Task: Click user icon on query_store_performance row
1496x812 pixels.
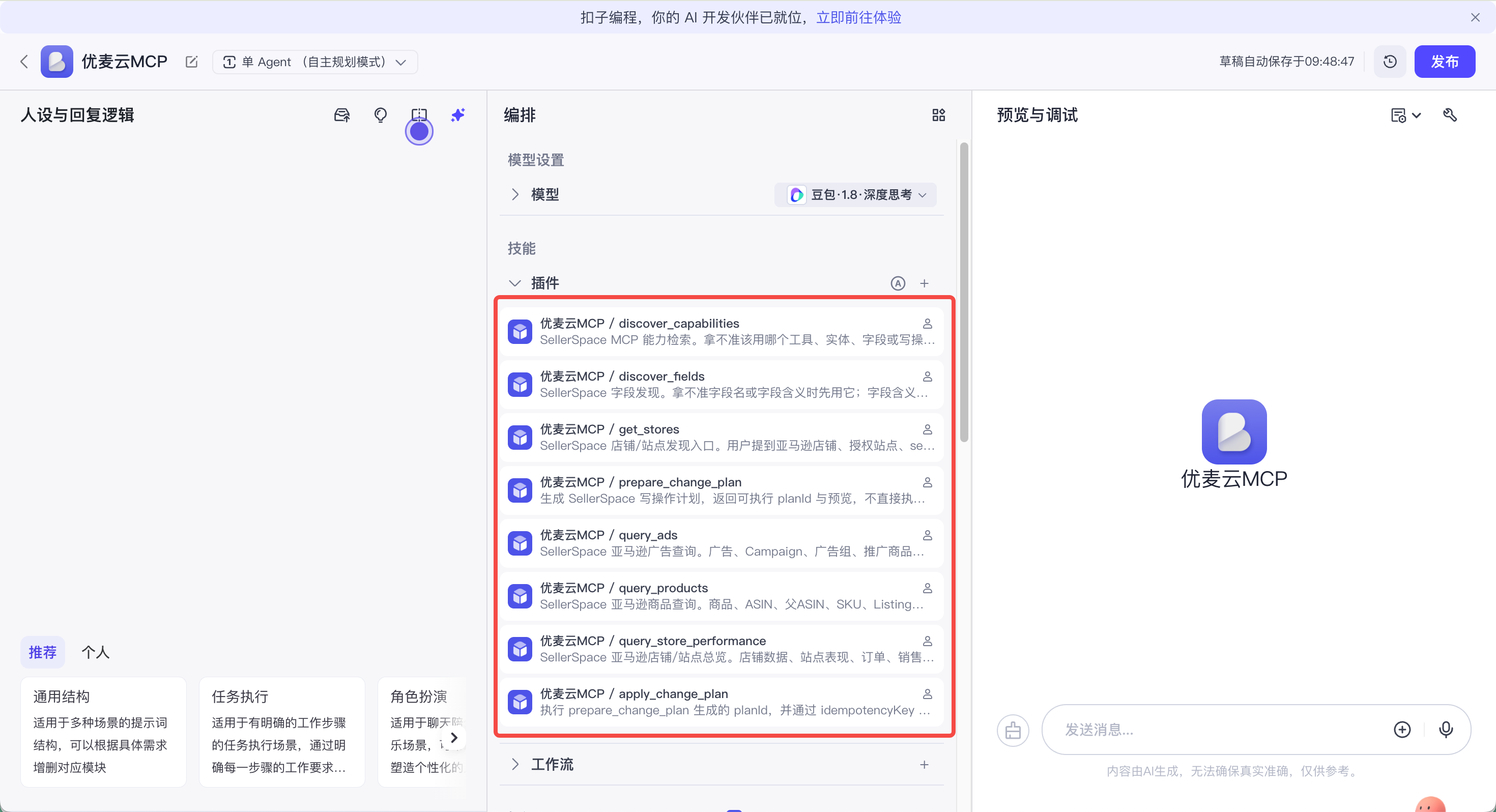Action: click(x=928, y=641)
